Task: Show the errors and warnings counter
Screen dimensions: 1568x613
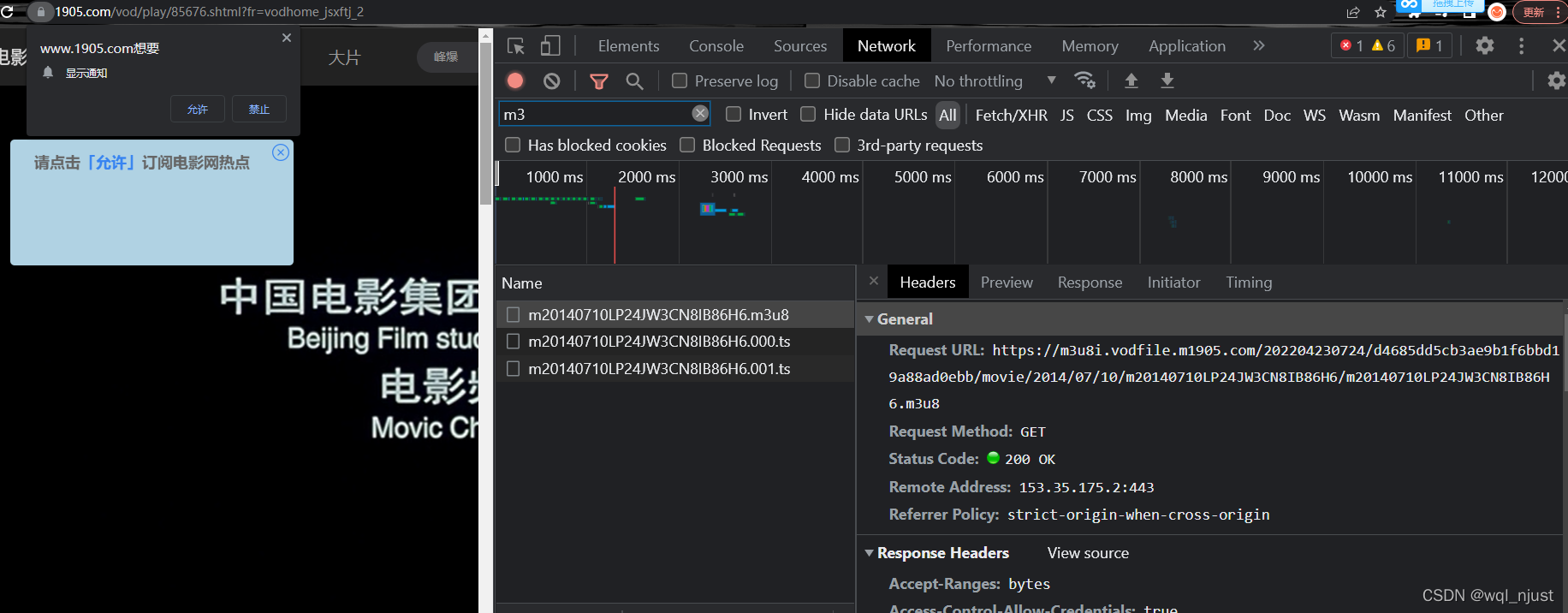Action: click(x=1368, y=45)
